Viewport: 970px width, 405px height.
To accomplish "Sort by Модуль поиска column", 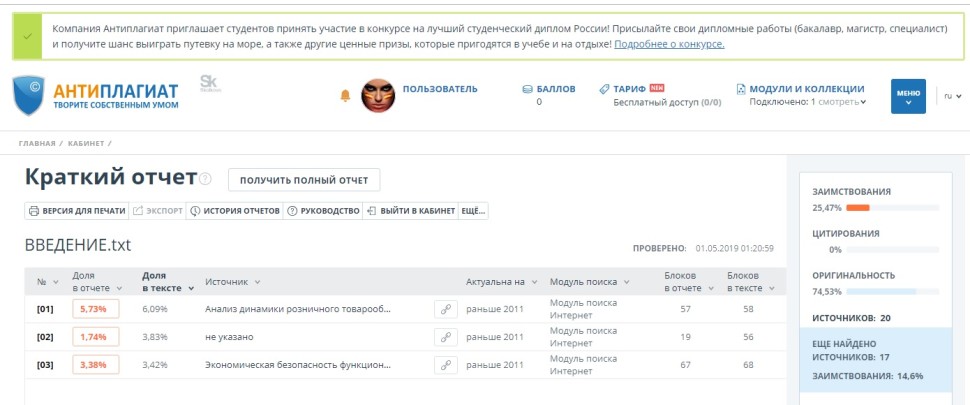I will click(x=590, y=282).
